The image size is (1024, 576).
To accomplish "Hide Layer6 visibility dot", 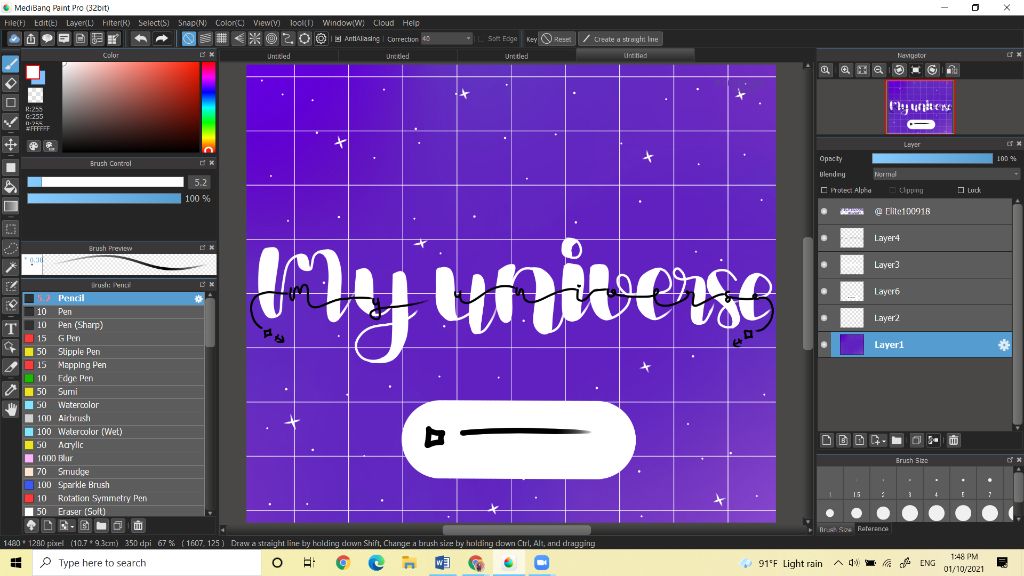I will point(824,291).
